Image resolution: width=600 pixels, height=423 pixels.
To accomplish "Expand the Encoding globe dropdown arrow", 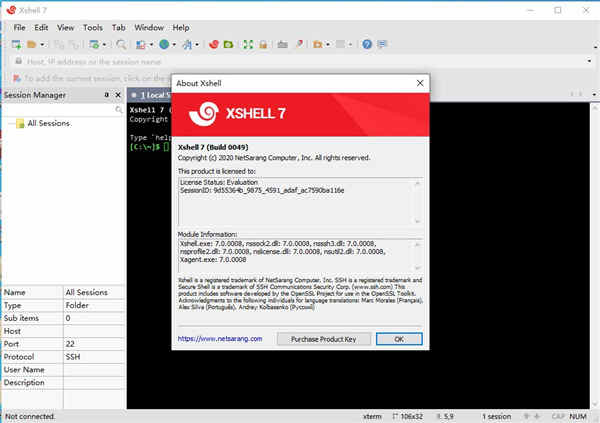I will pyautogui.click(x=174, y=45).
